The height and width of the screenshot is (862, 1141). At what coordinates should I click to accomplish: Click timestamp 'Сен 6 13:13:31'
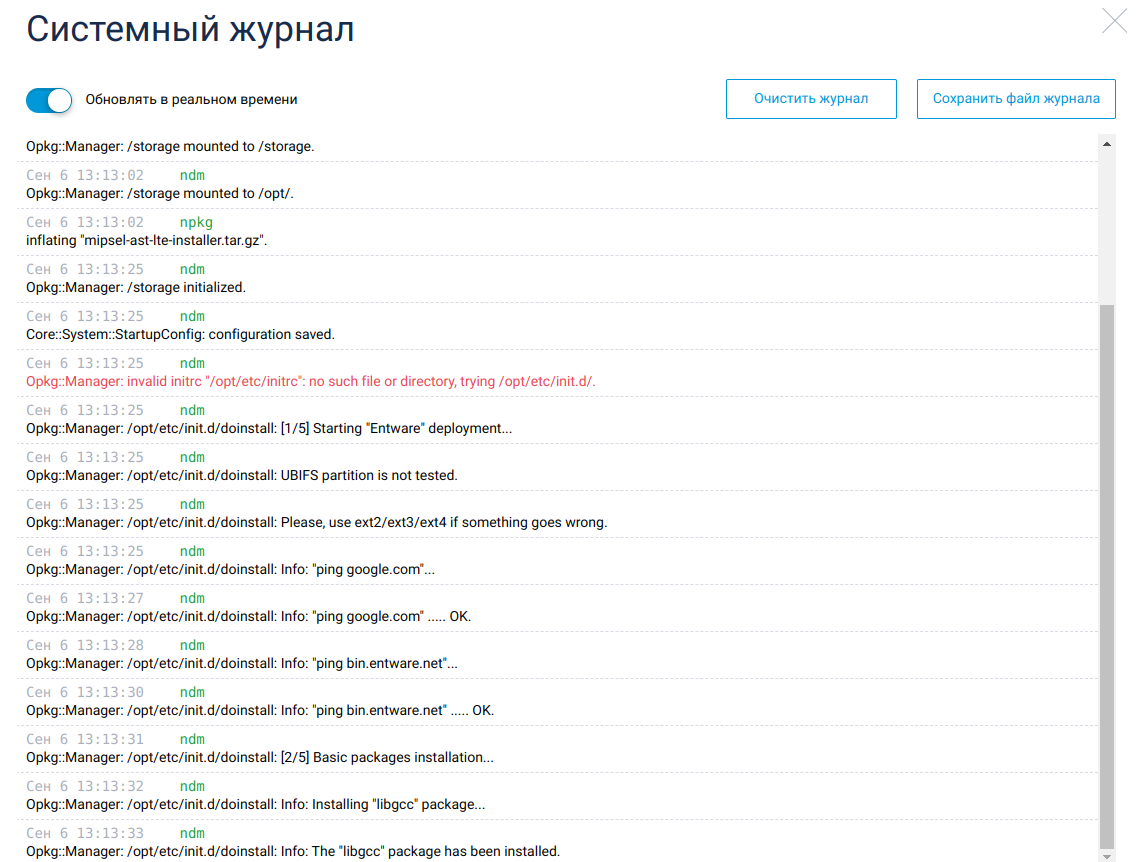85,740
